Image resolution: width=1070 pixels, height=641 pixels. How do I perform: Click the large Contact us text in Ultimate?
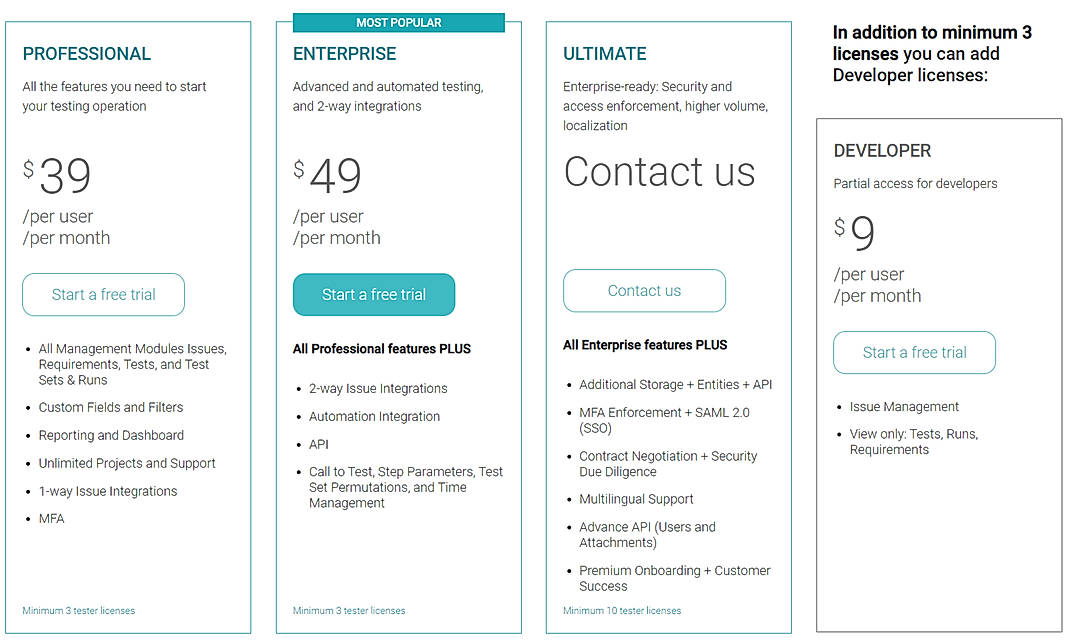[x=659, y=173]
